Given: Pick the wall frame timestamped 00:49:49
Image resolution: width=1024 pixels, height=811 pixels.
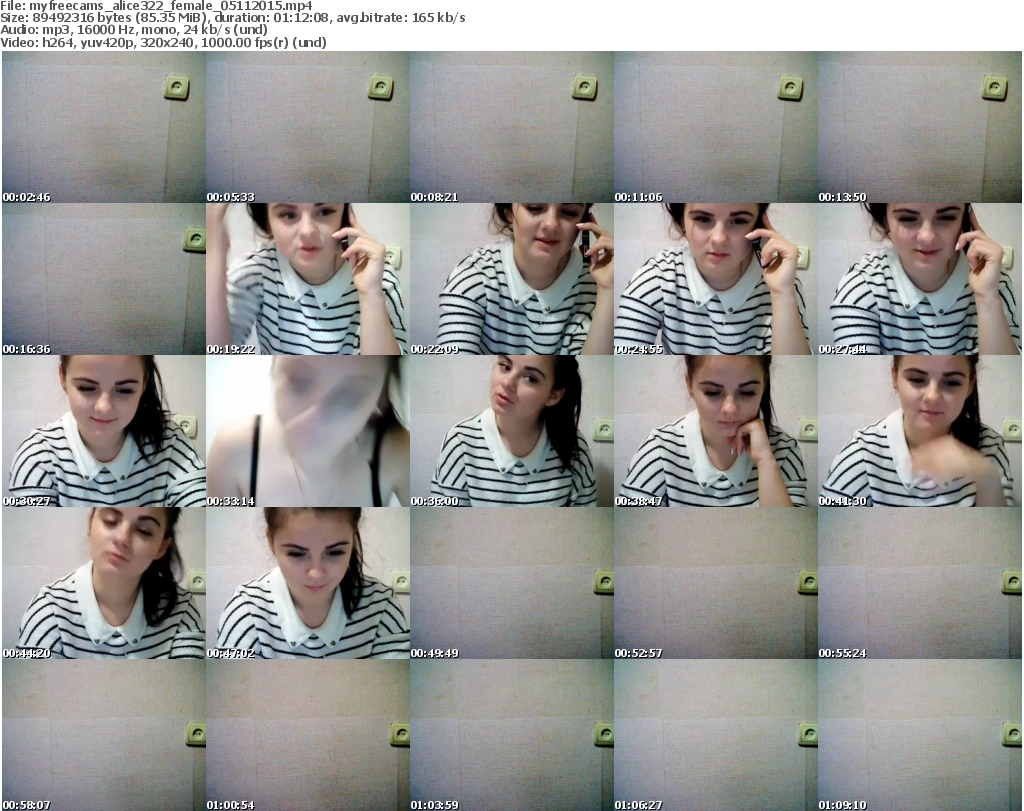Looking at the screenshot, I should pyautogui.click(x=511, y=583).
